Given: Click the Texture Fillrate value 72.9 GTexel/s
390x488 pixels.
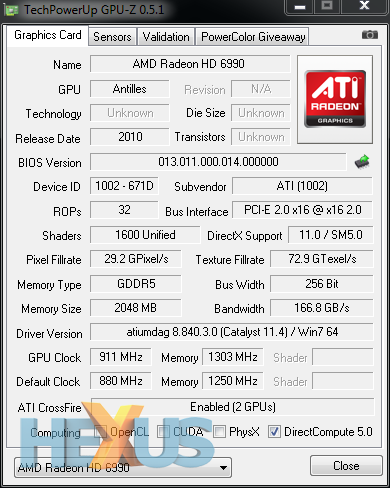Looking at the screenshot, I should coord(322,259).
